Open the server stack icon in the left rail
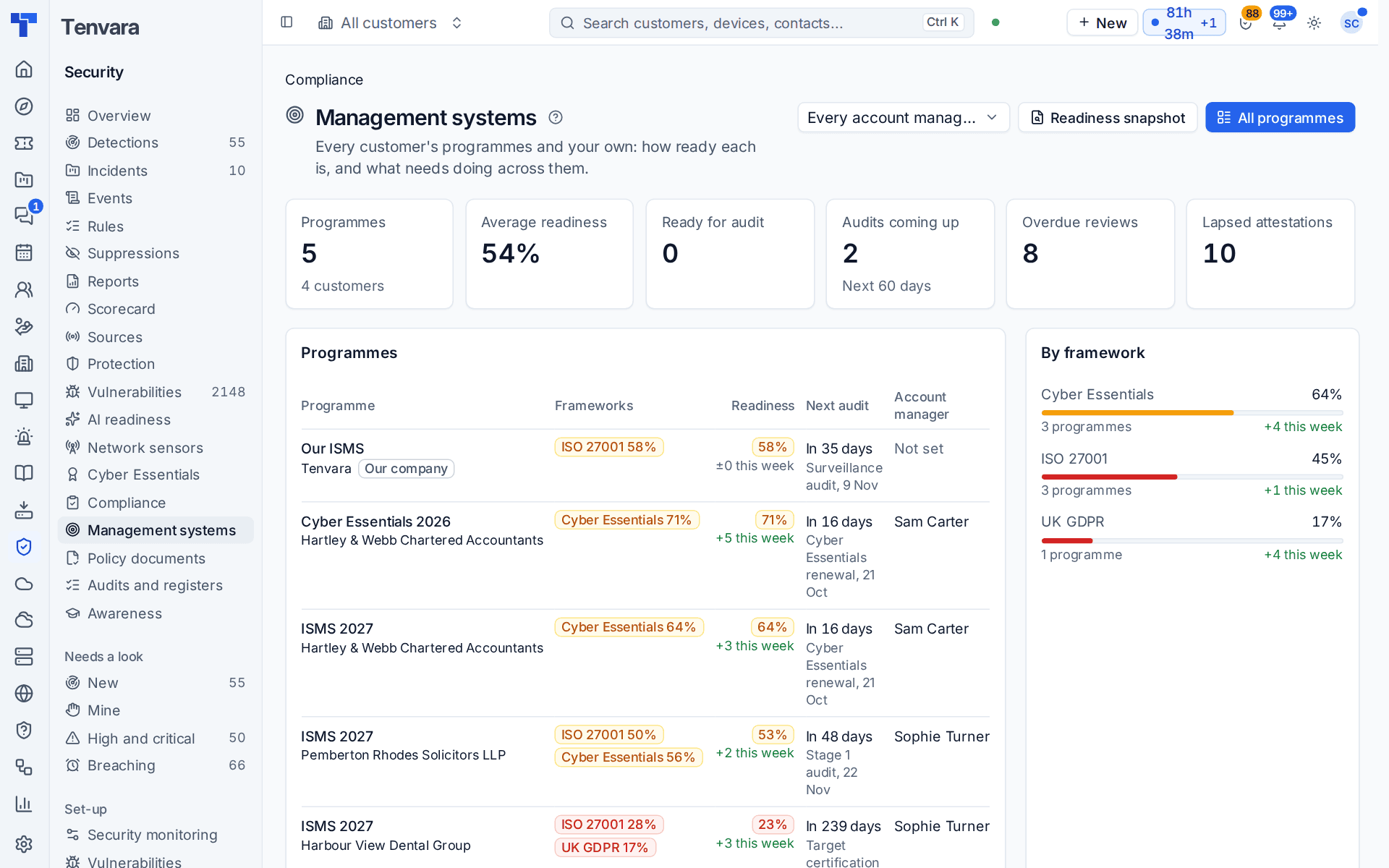The height and width of the screenshot is (868, 1389). (x=24, y=657)
